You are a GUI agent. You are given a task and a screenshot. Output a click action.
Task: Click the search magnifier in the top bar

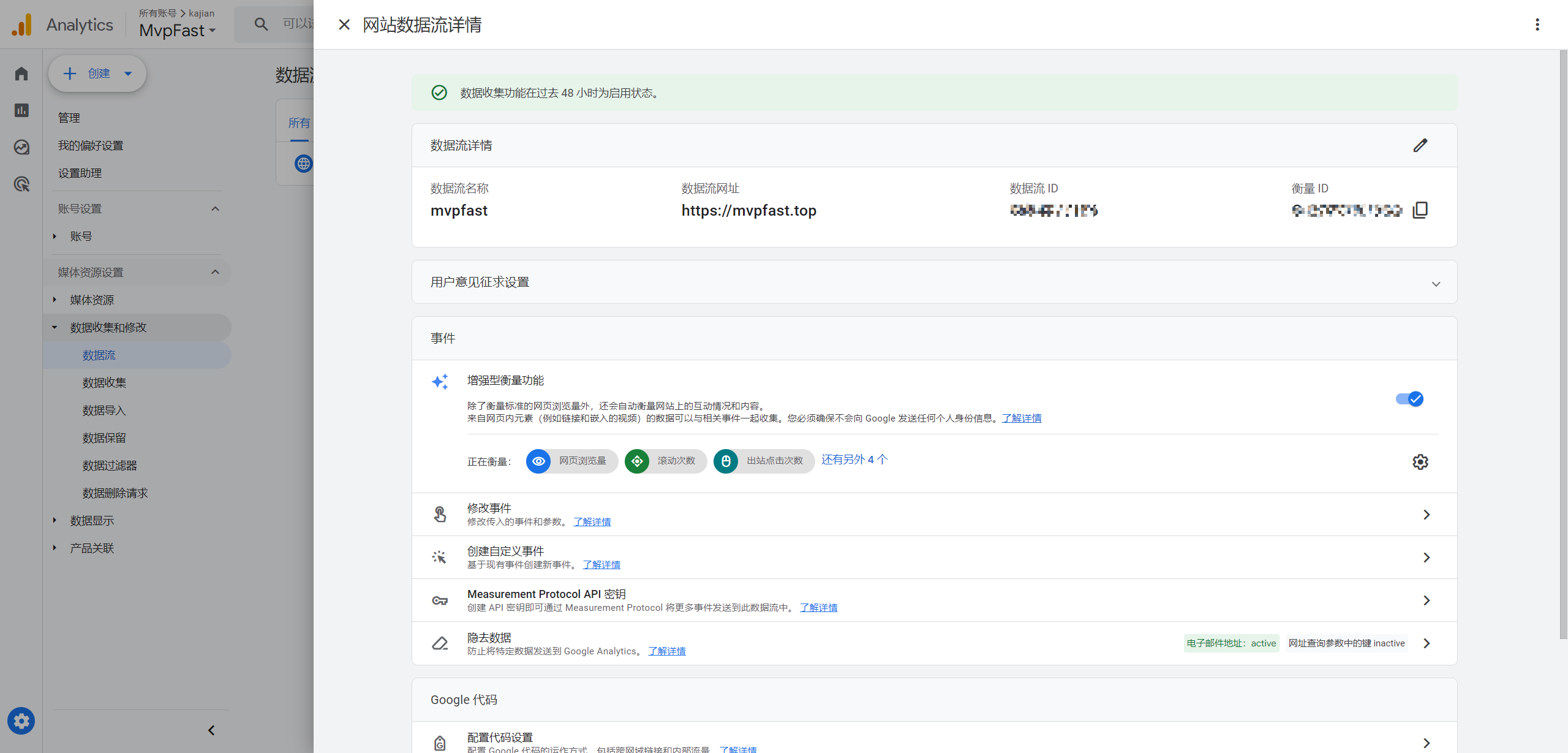tap(261, 24)
